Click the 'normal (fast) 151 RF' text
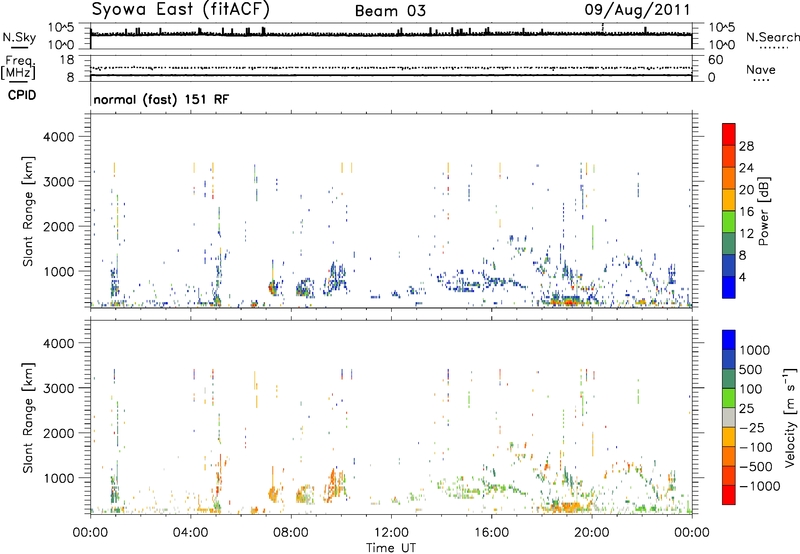 pos(161,99)
